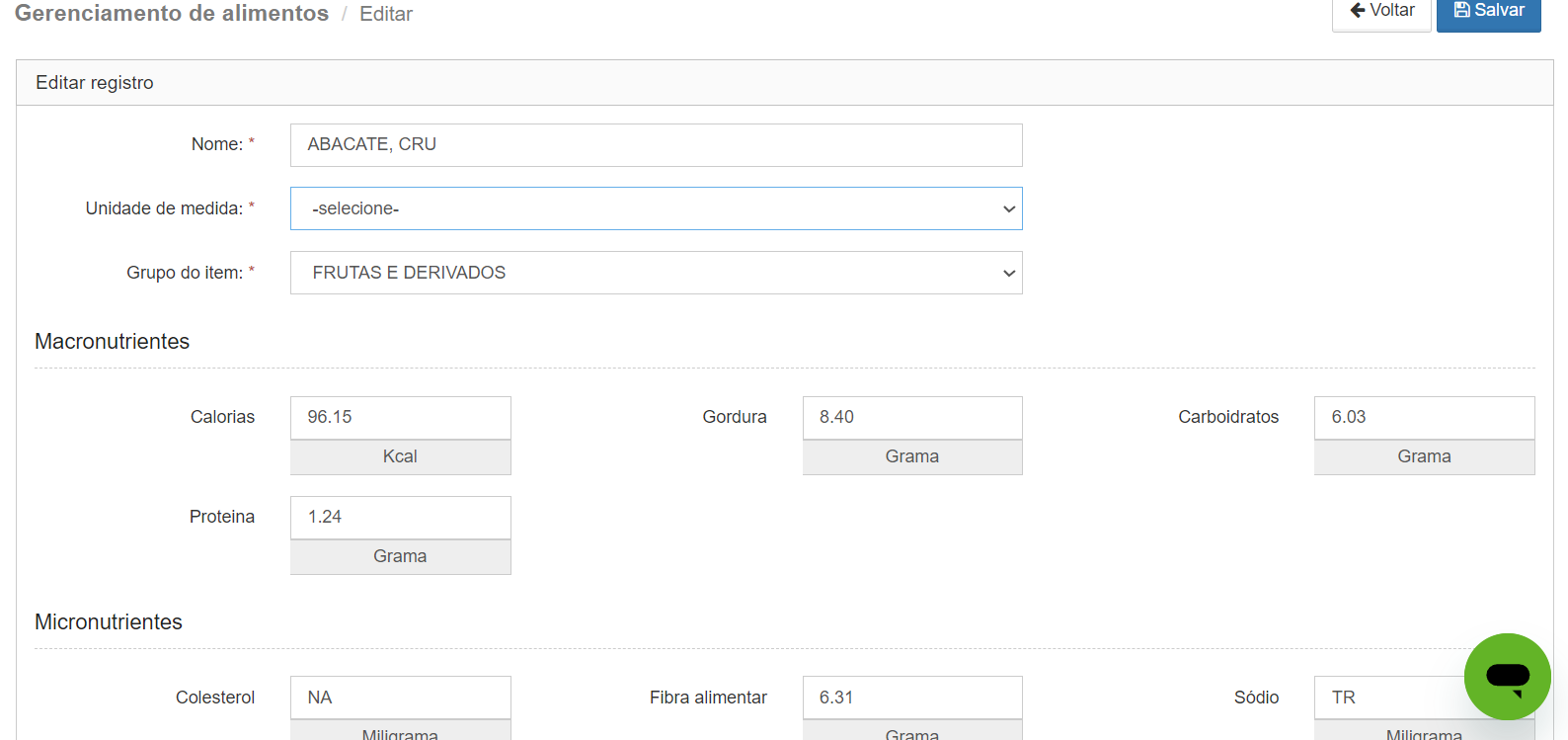1568x740 pixels.
Task: Click the Kcal unit label under Calorias
Action: 400,457
